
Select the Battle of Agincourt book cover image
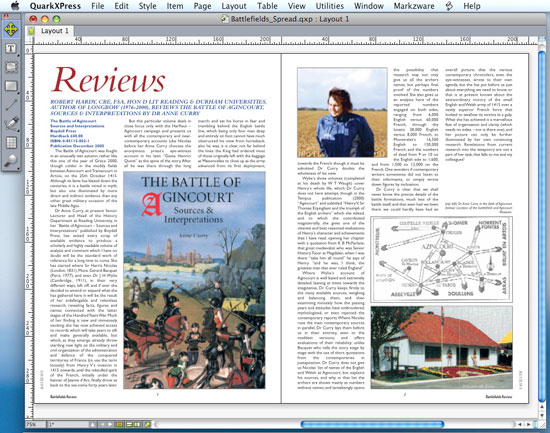click(194, 280)
